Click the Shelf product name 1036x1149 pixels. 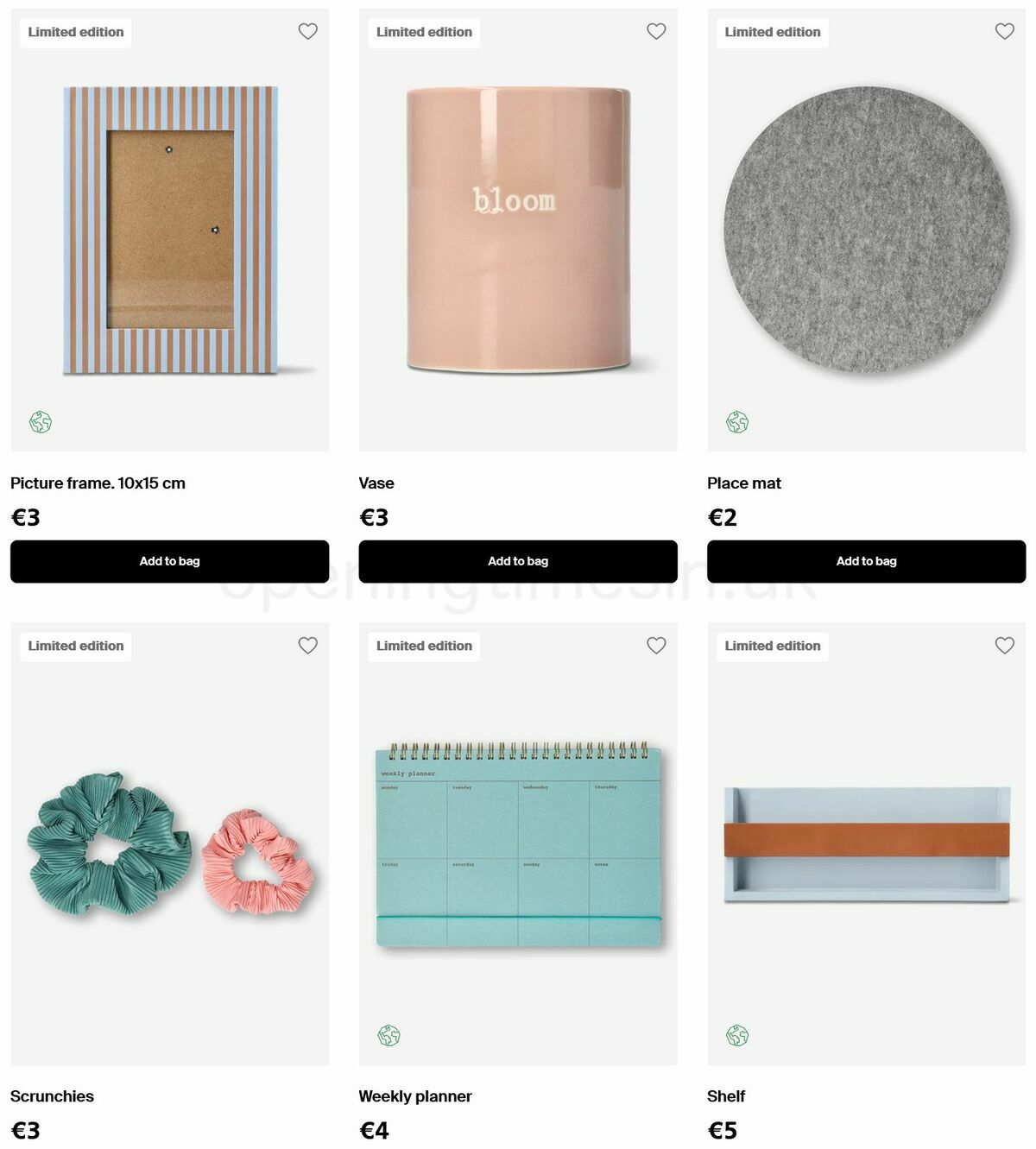tap(726, 1096)
